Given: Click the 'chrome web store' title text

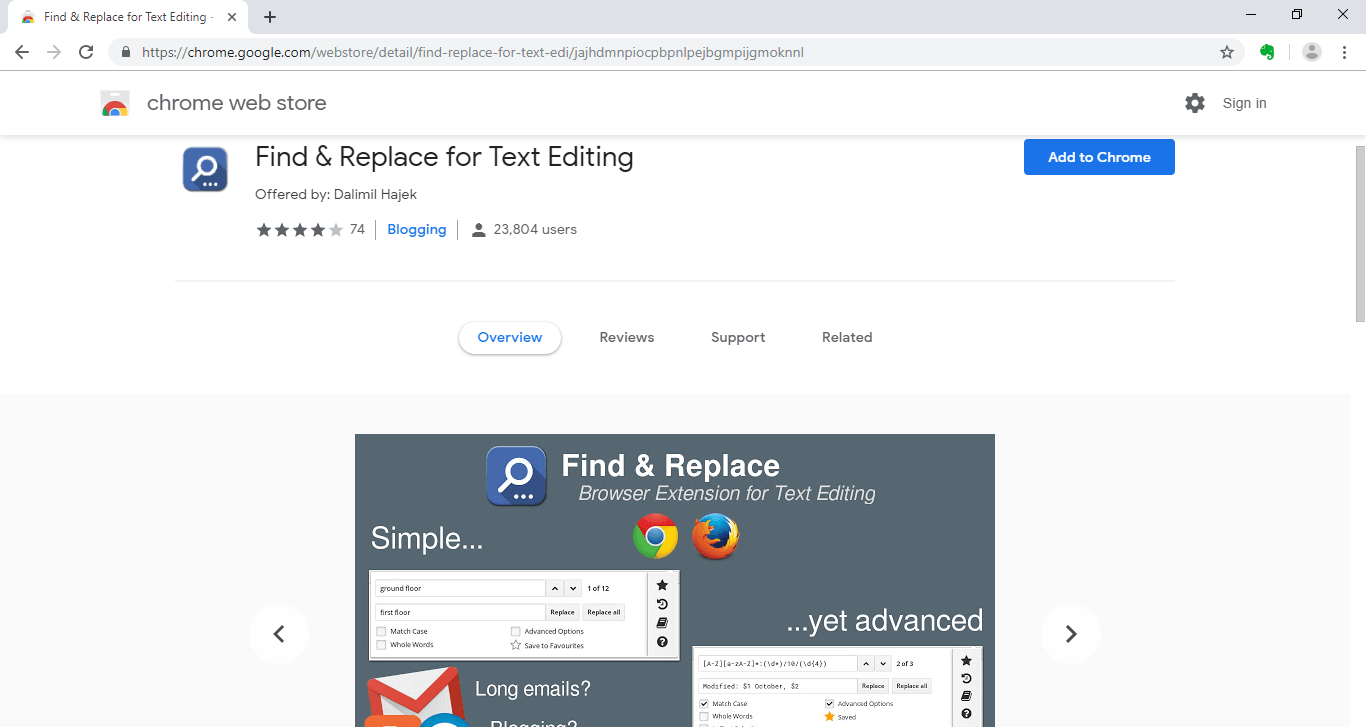Looking at the screenshot, I should (237, 103).
